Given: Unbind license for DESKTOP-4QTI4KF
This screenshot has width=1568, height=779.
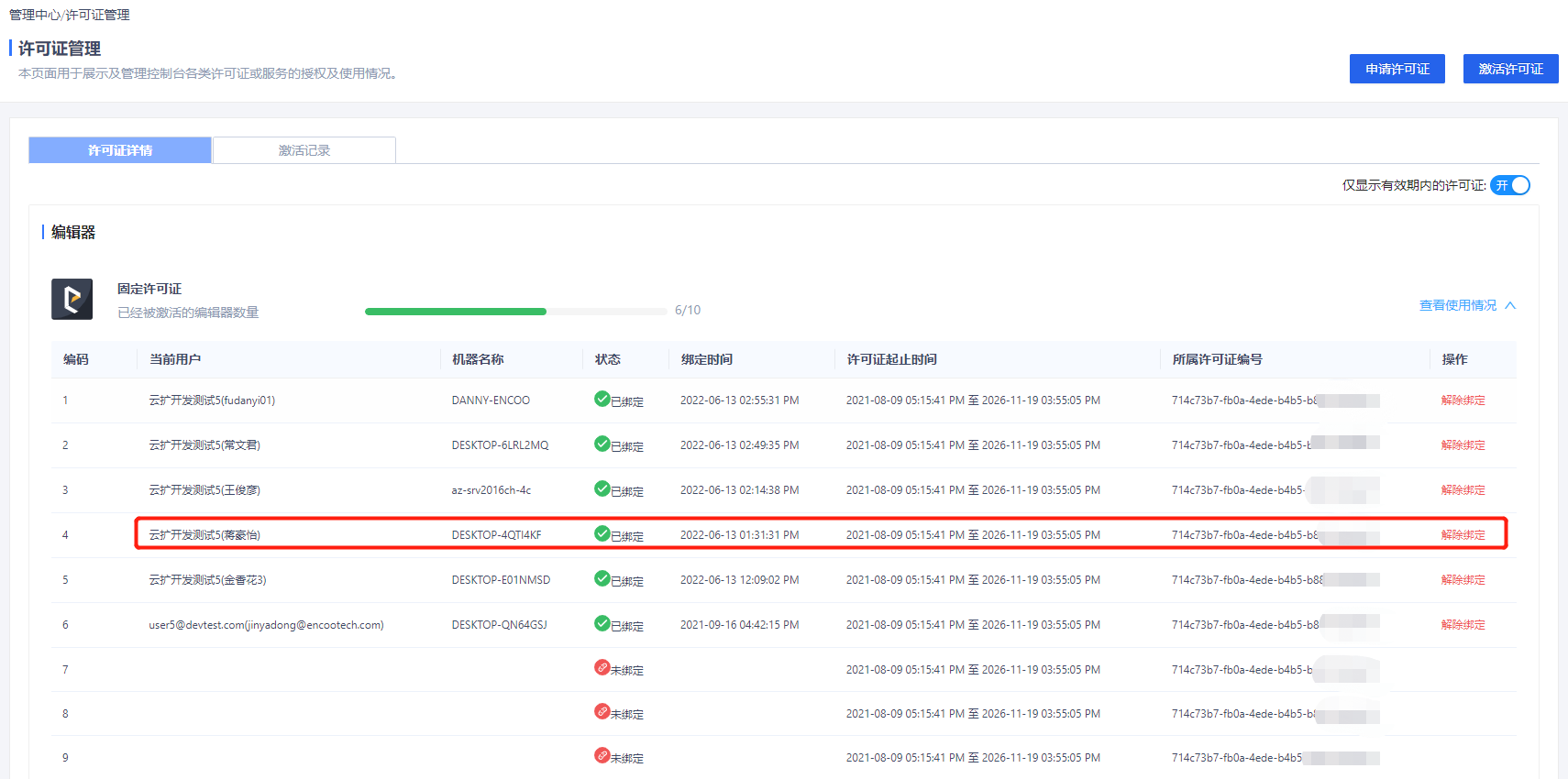Looking at the screenshot, I should [x=1463, y=535].
